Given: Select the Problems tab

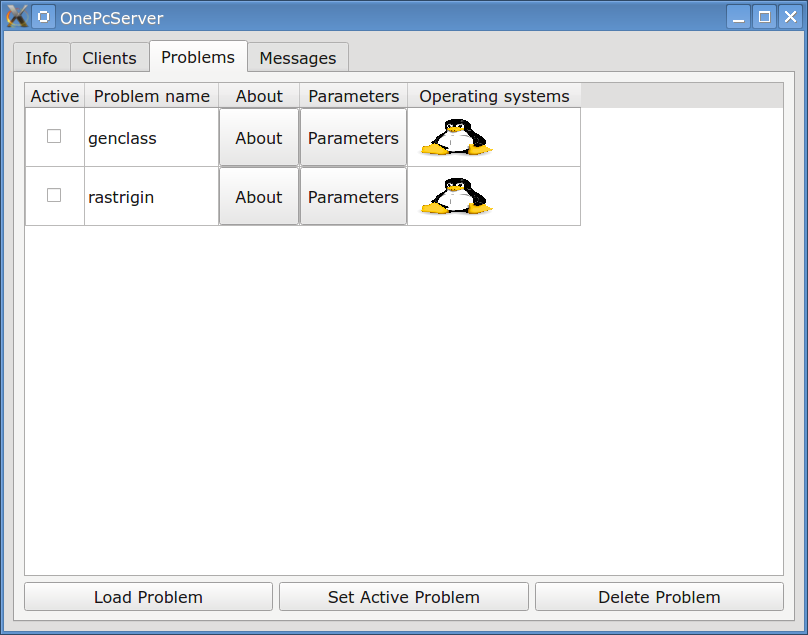Looking at the screenshot, I should (197, 57).
